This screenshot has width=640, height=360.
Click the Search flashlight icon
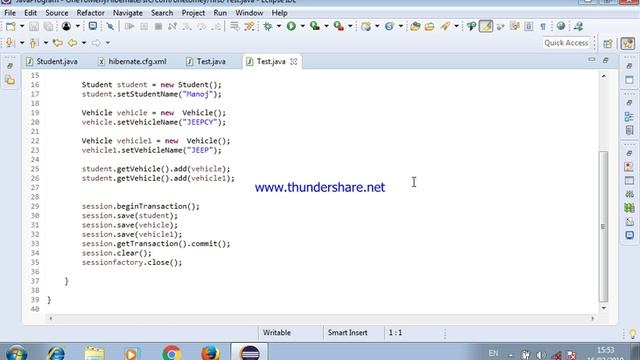pyautogui.click(x=445, y=27)
